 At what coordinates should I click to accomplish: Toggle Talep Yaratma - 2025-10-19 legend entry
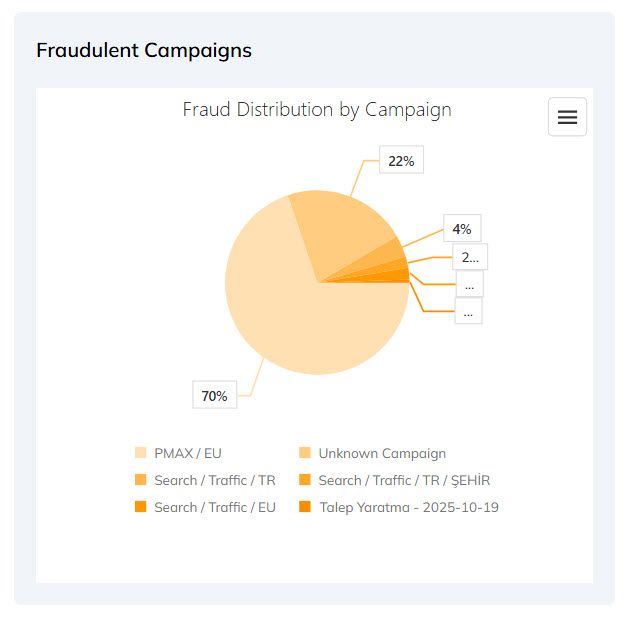(x=408, y=507)
